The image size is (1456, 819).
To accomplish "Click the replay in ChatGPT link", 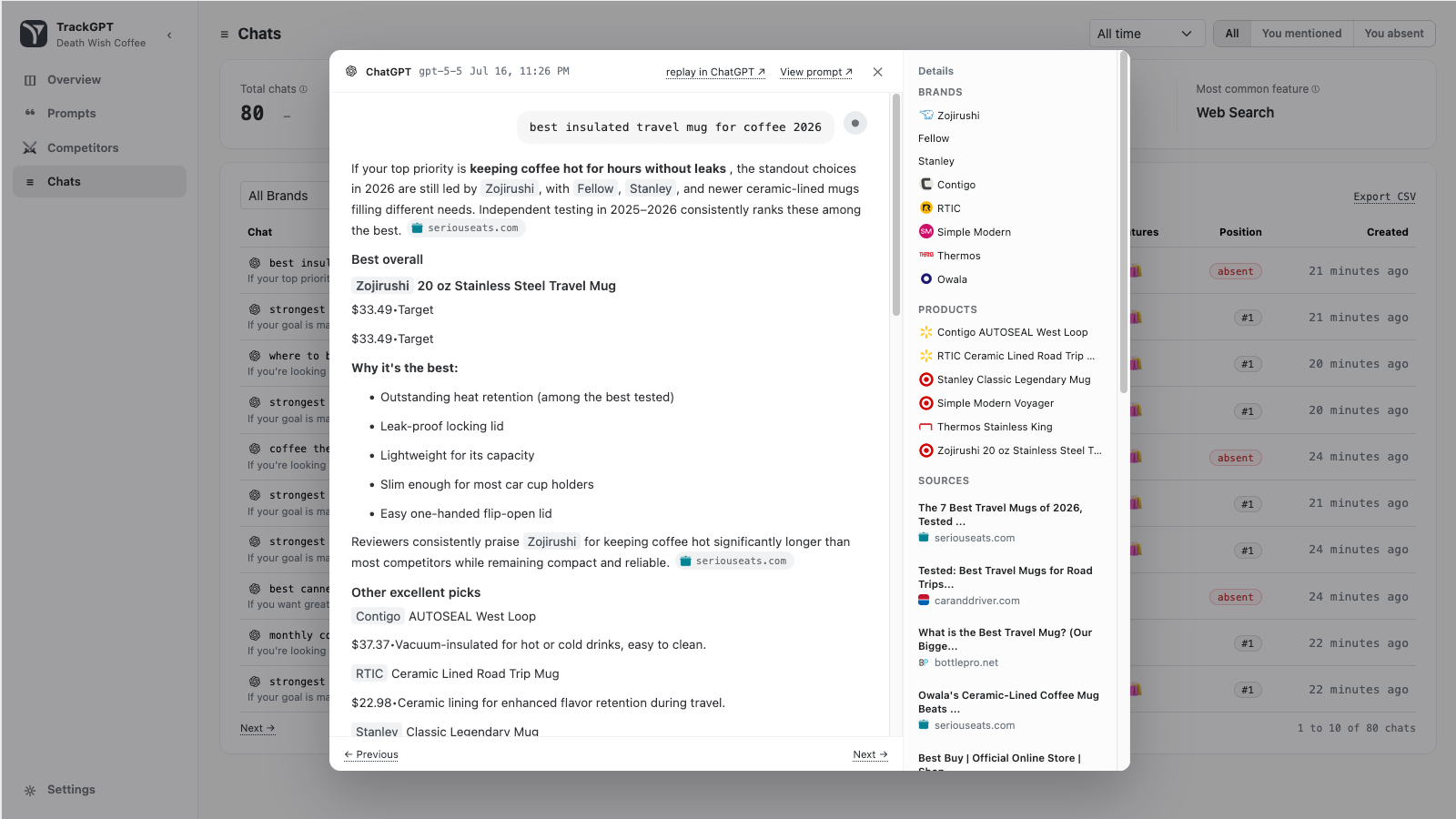I will (715, 72).
